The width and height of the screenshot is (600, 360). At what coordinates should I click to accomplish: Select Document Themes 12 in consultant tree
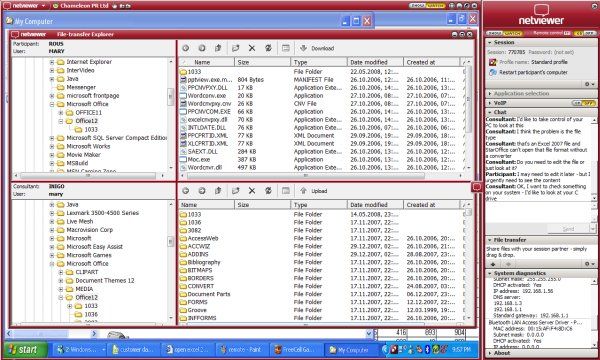[105, 280]
